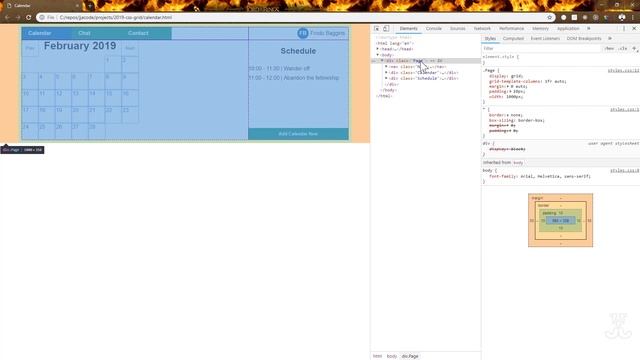Expand the head element node
This screenshot has height=360, width=640.
[378, 49]
